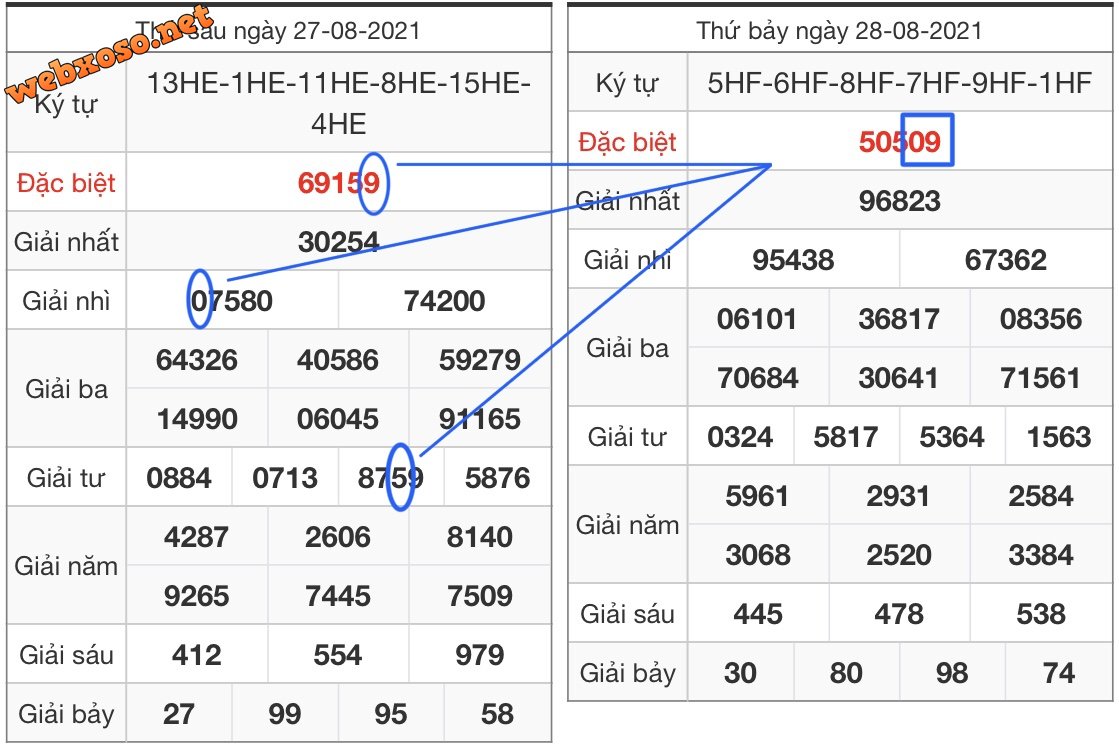This screenshot has width=1119, height=748.
Task: Click the red special prize number 50509
Action: click(899, 141)
